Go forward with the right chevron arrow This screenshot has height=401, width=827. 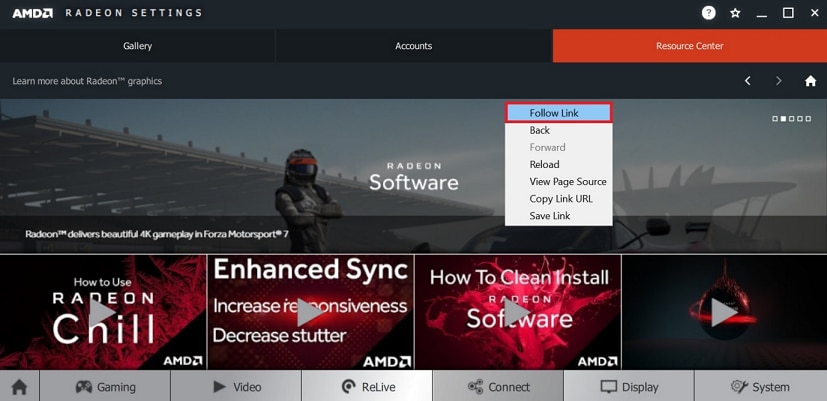tap(778, 81)
